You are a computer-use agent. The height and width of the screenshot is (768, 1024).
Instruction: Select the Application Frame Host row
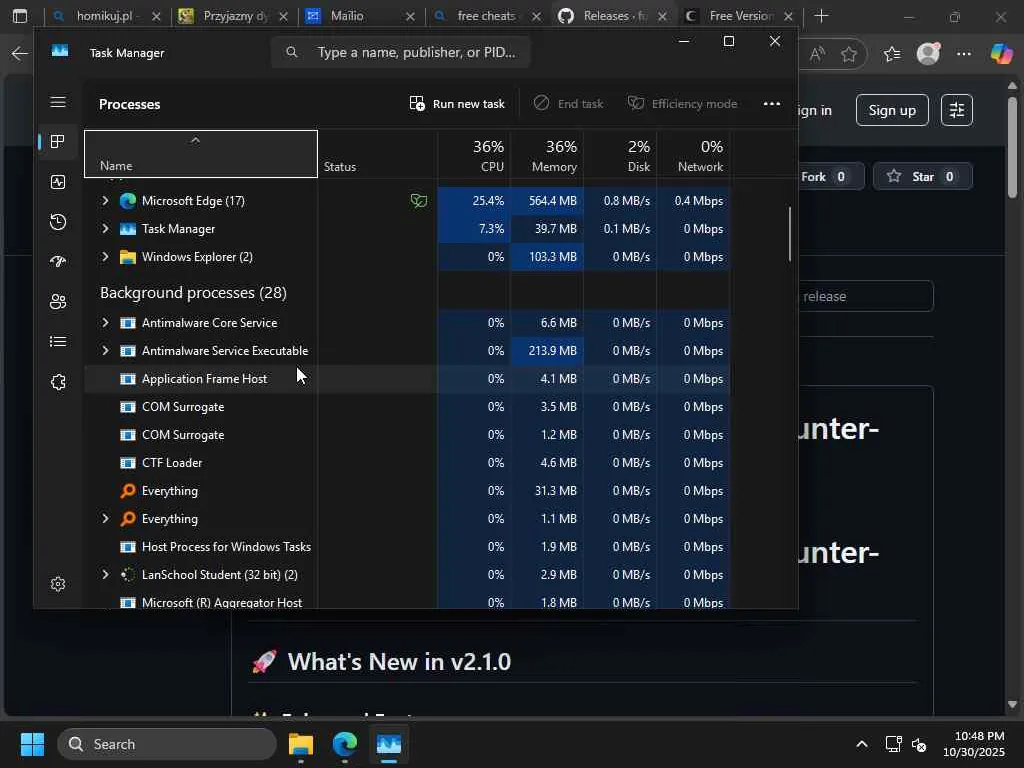click(407, 379)
